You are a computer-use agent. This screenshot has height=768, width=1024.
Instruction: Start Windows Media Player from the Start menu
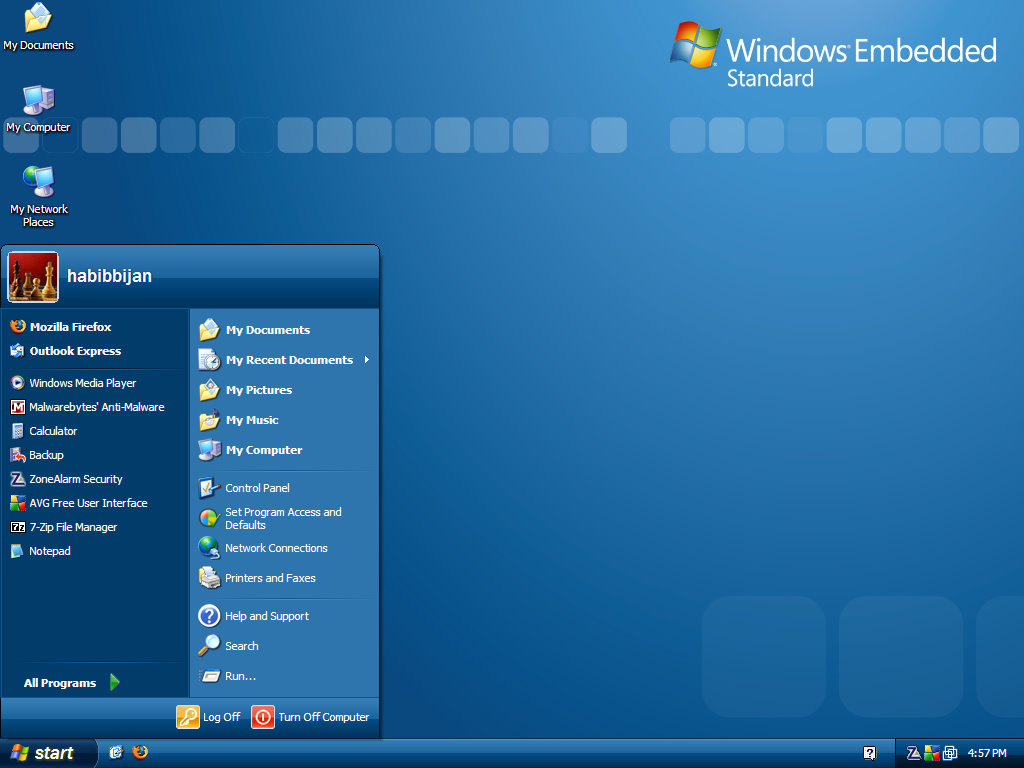pyautogui.click(x=95, y=383)
